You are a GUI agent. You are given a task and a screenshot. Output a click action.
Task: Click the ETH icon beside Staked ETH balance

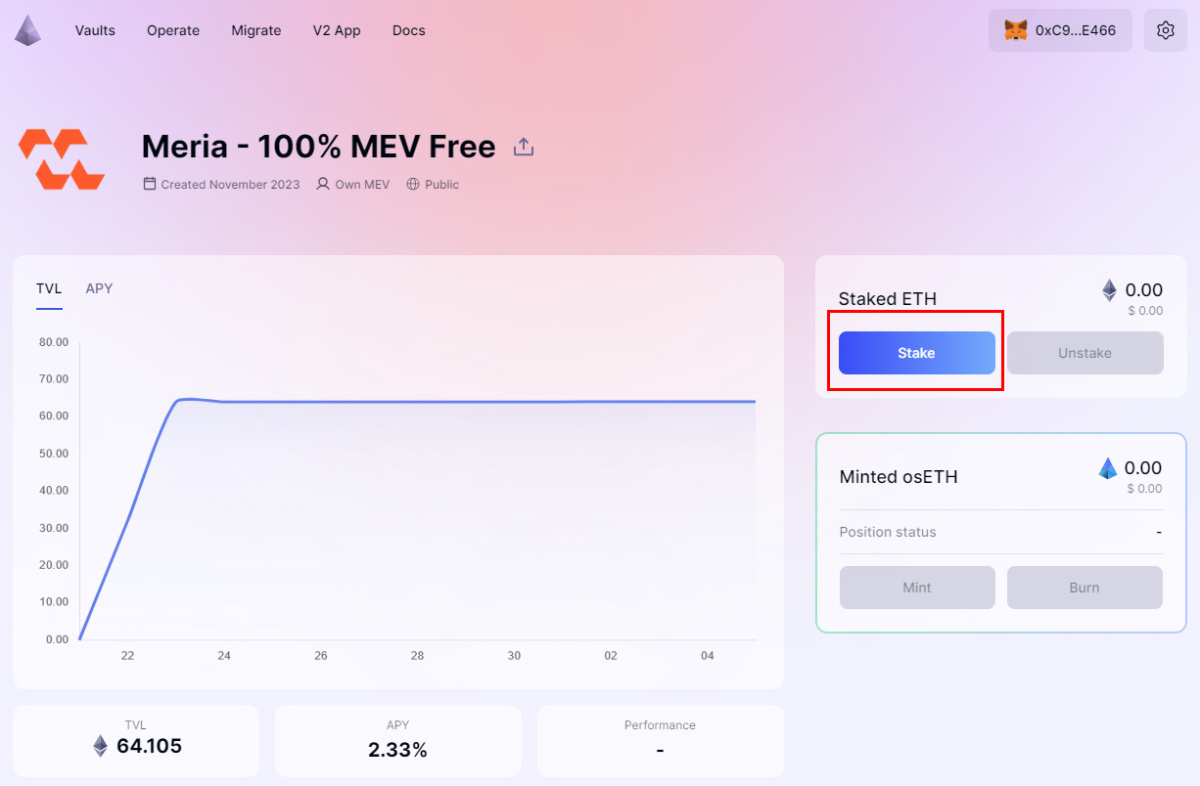(x=1109, y=290)
